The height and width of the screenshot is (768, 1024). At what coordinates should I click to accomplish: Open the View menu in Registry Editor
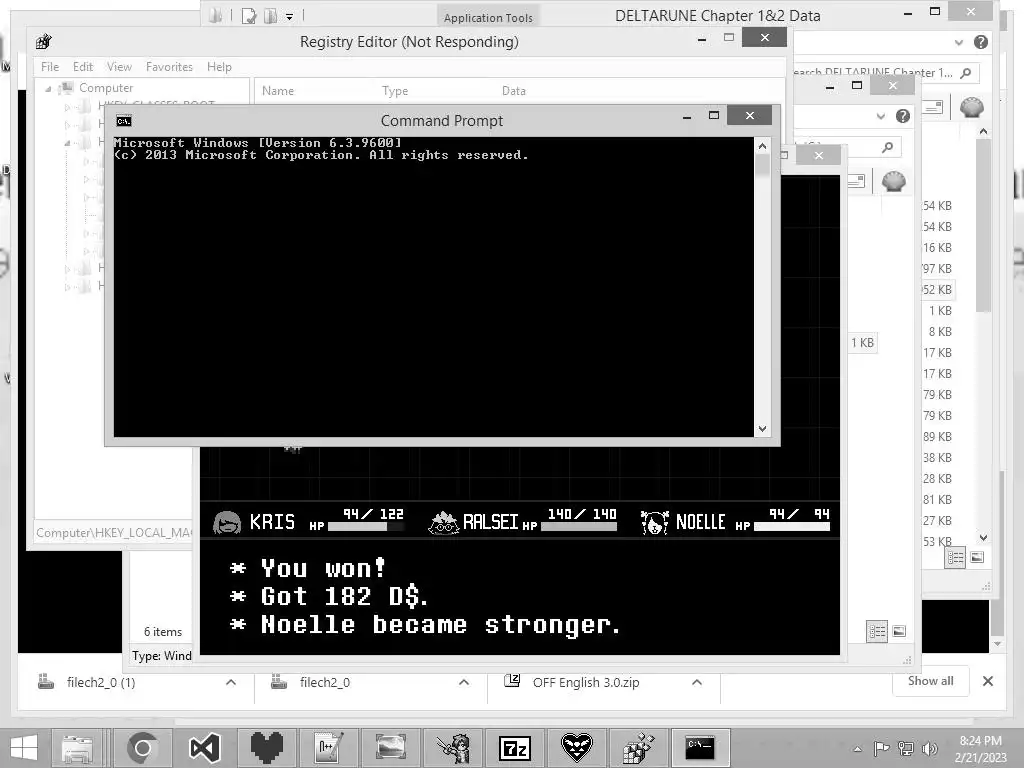coord(119,67)
